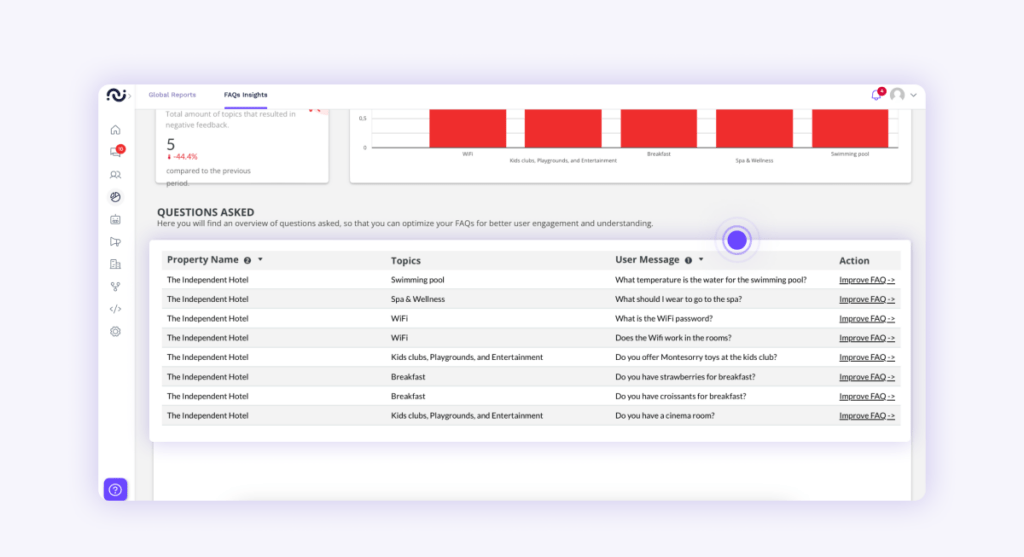Click the purple help question mark button
The height and width of the screenshot is (557, 1024).
point(115,489)
